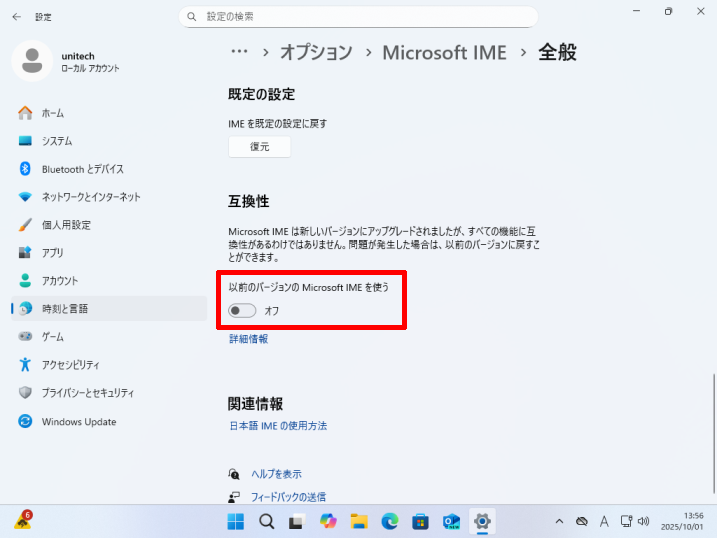Select the システム sidebar icon
The image size is (717, 538).
26,141
